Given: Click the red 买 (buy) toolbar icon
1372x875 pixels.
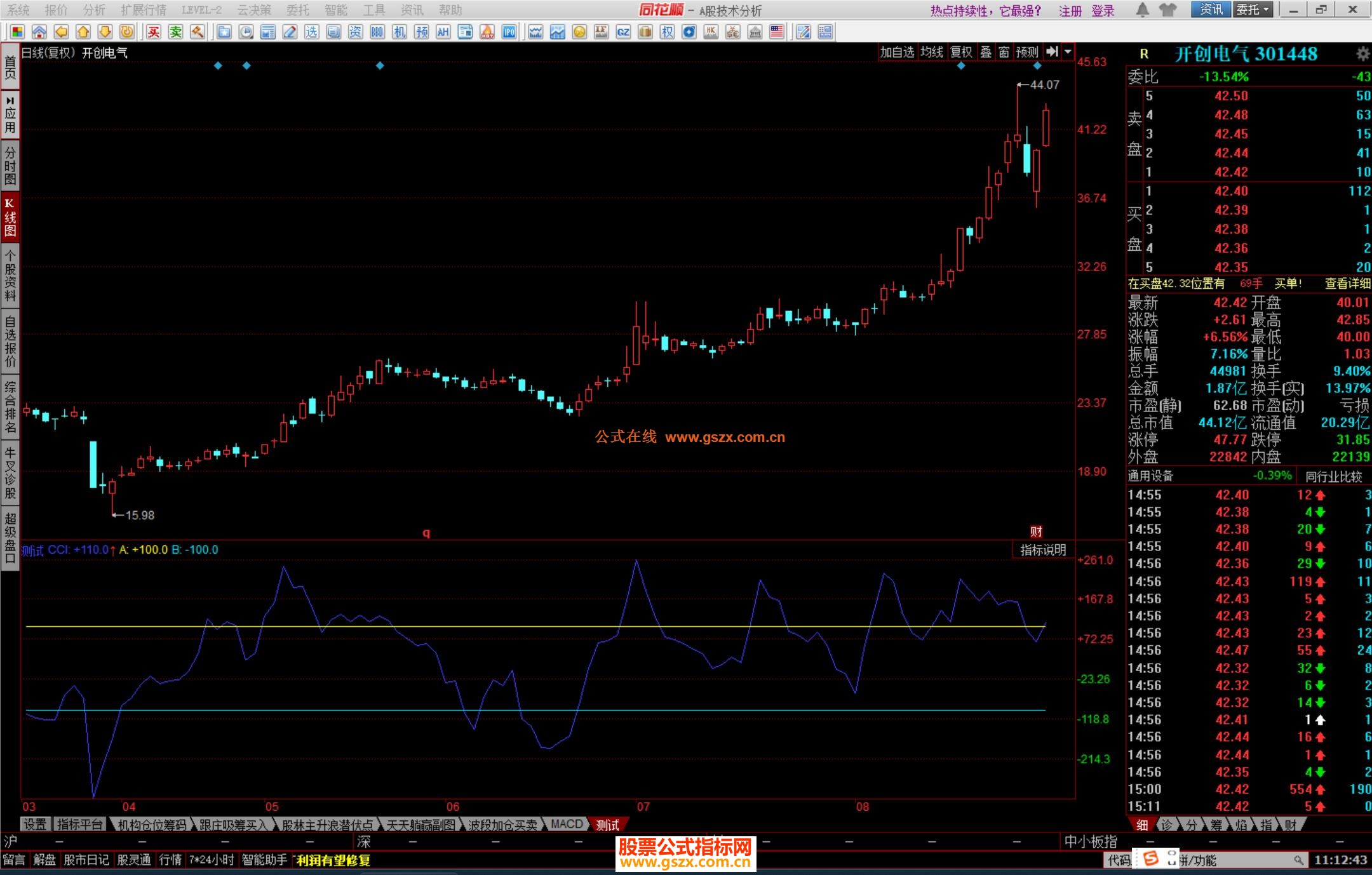Looking at the screenshot, I should [154, 32].
